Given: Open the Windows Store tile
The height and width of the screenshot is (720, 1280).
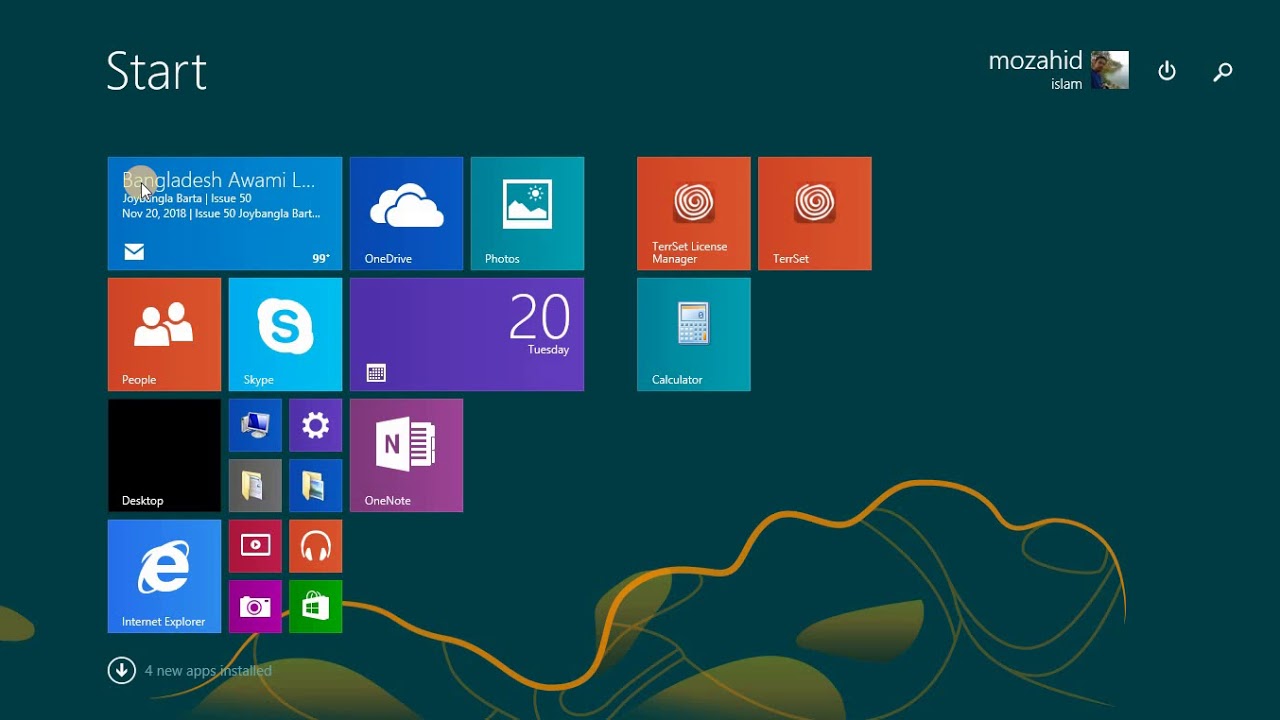Looking at the screenshot, I should click(x=316, y=607).
